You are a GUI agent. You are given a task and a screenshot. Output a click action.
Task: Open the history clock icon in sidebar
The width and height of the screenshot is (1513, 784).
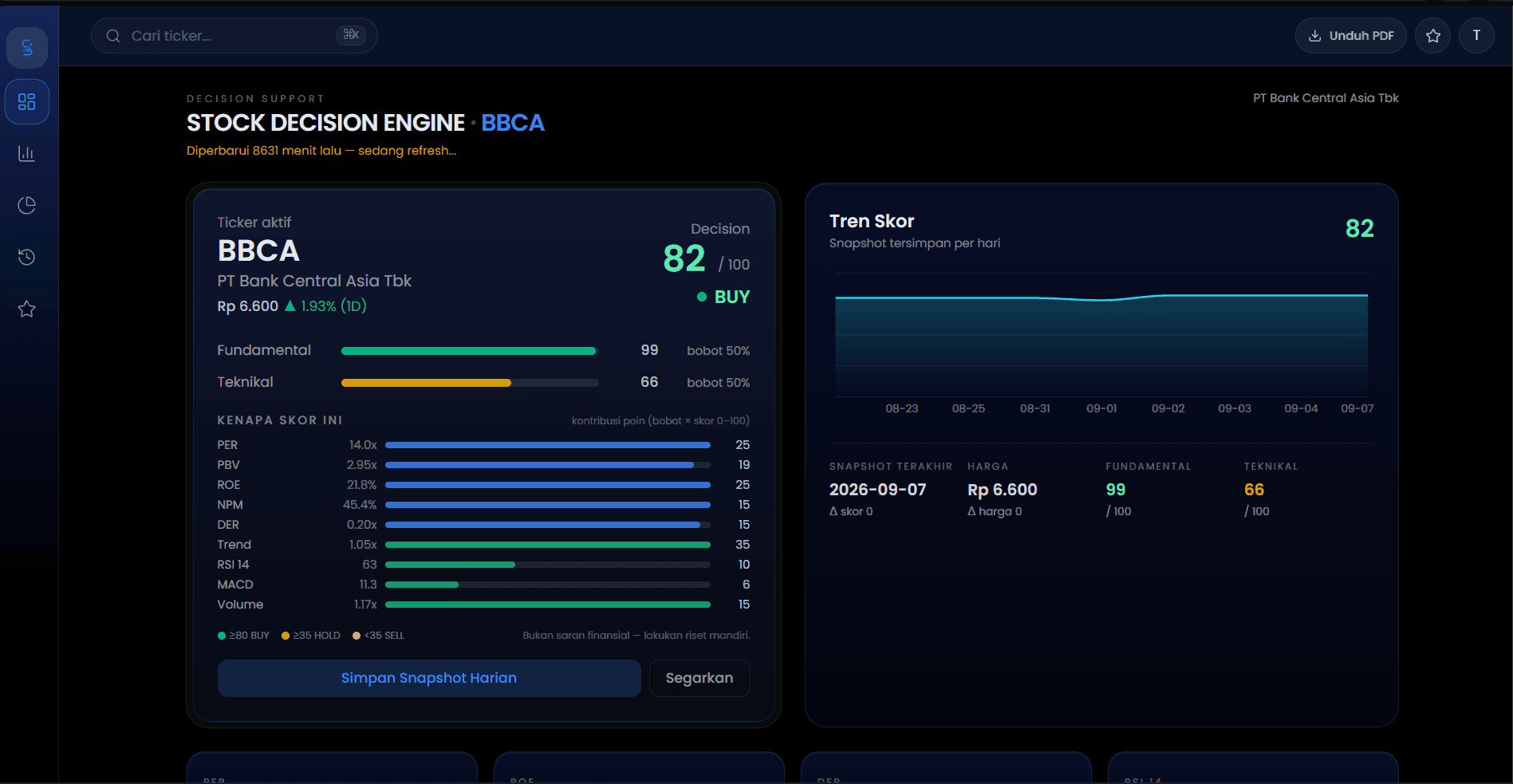click(27, 257)
